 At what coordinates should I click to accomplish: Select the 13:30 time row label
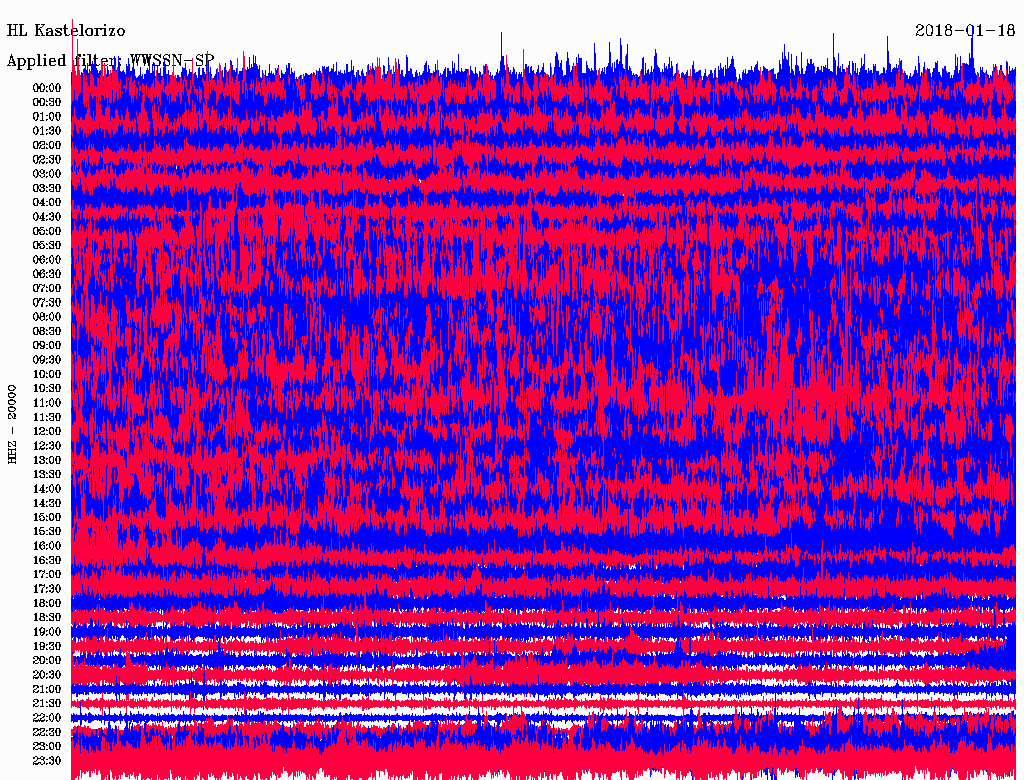[47, 475]
